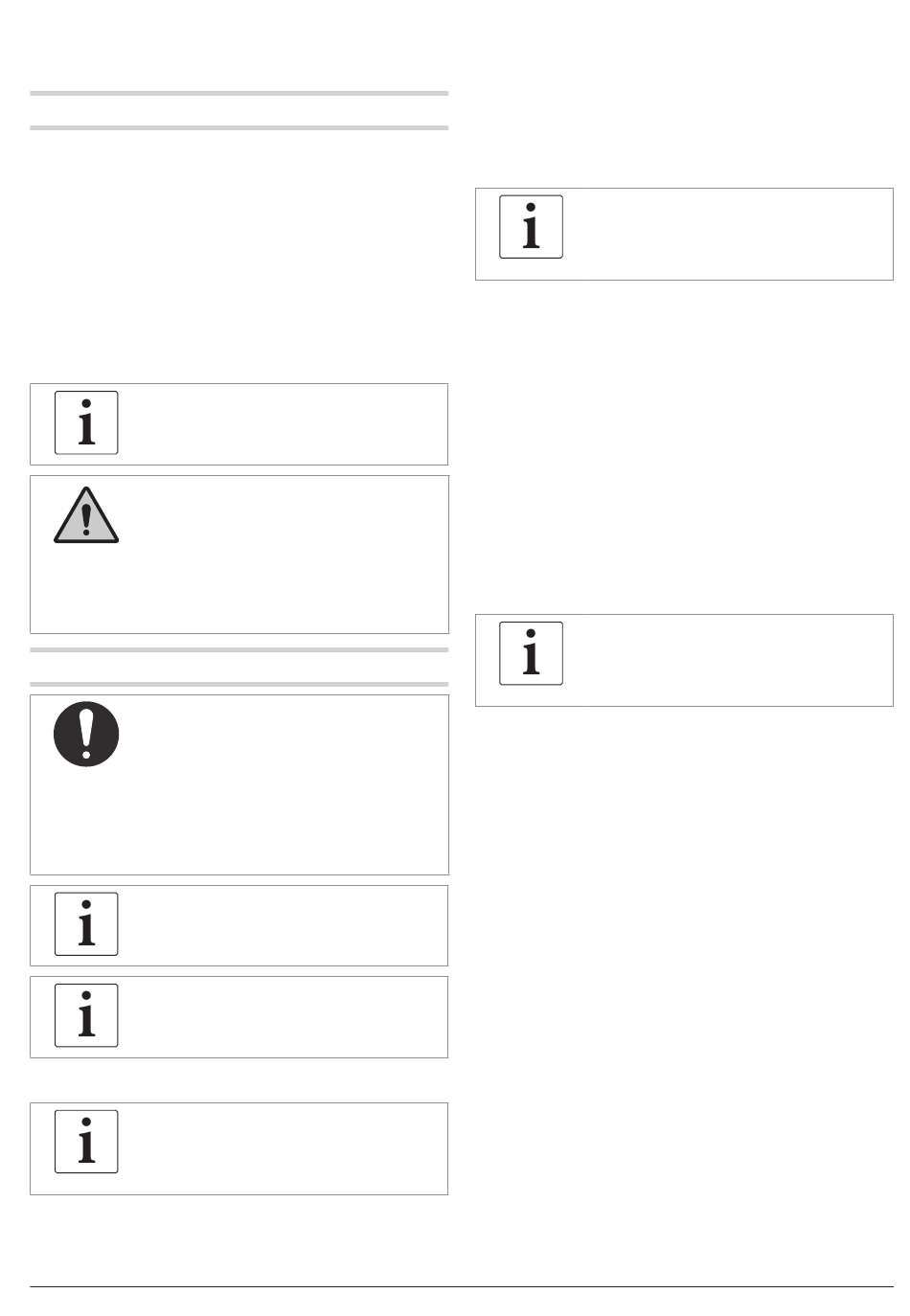Click the blank text area beside the warning triangle
This screenshot has height=1316, width=910.
point(284,554)
